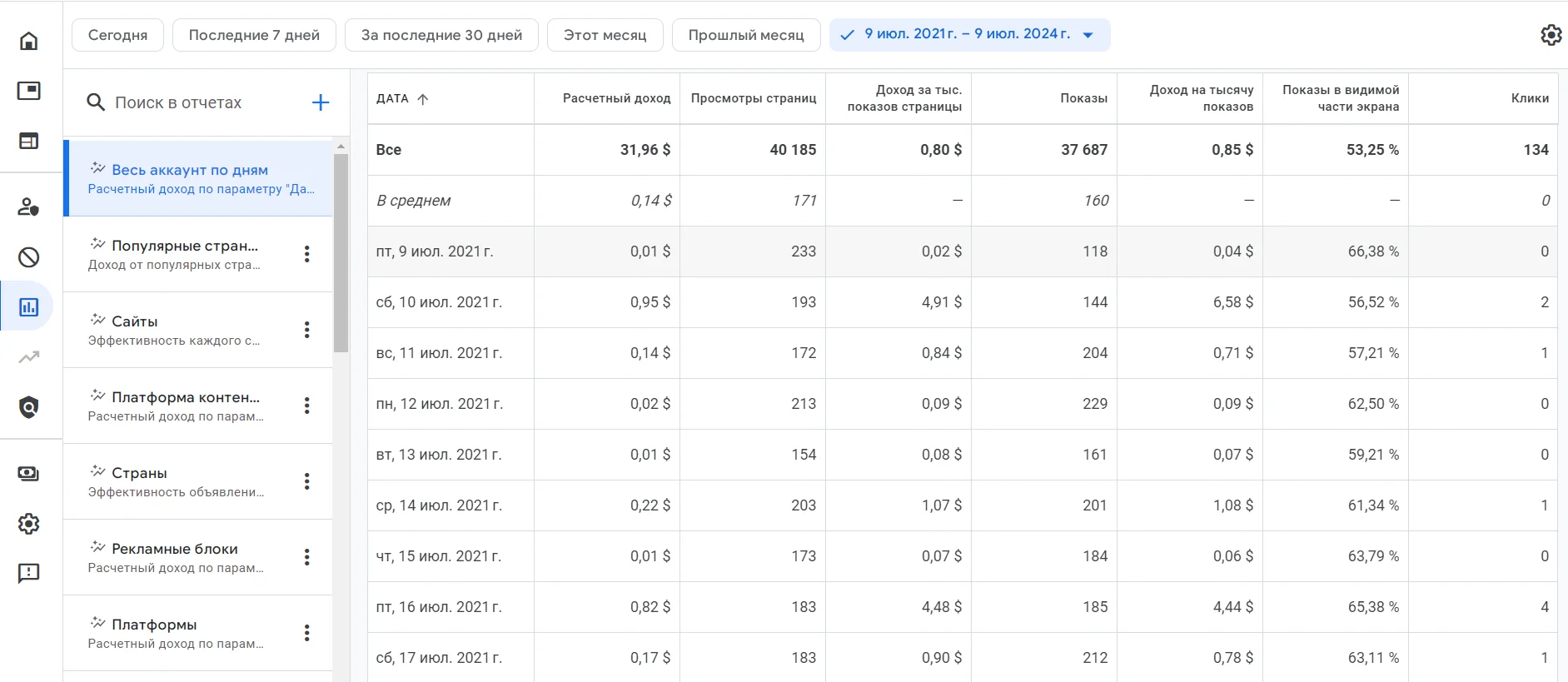
Task: Select row сб, 17 июл. 2021 г.
Action: [963, 658]
